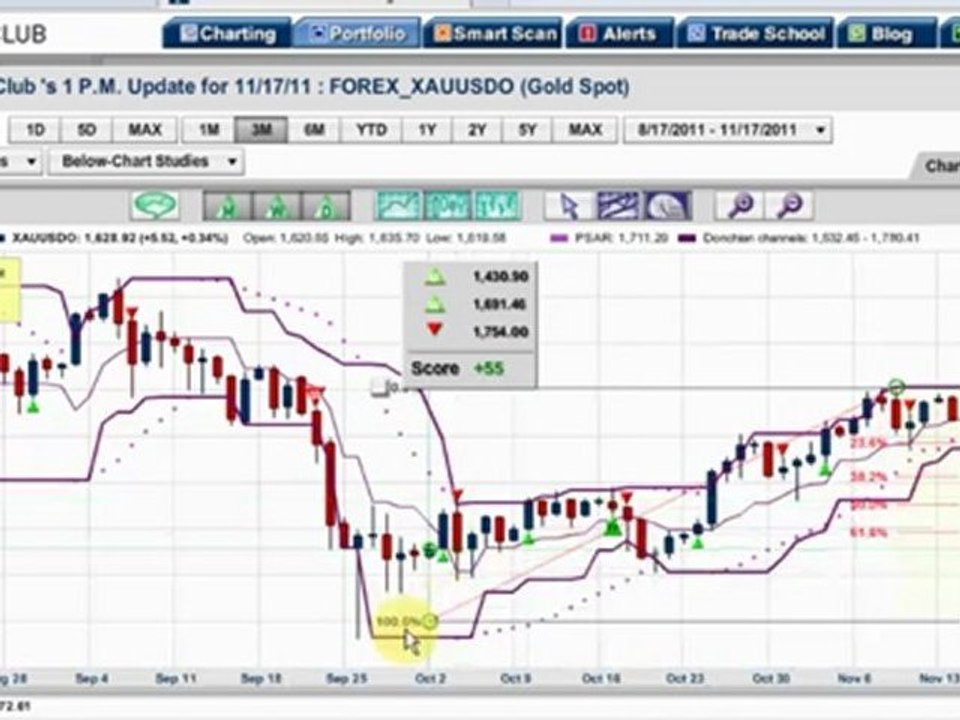Click the 61.8% Fibonacci level label
This screenshot has width=960, height=720.
[869, 533]
